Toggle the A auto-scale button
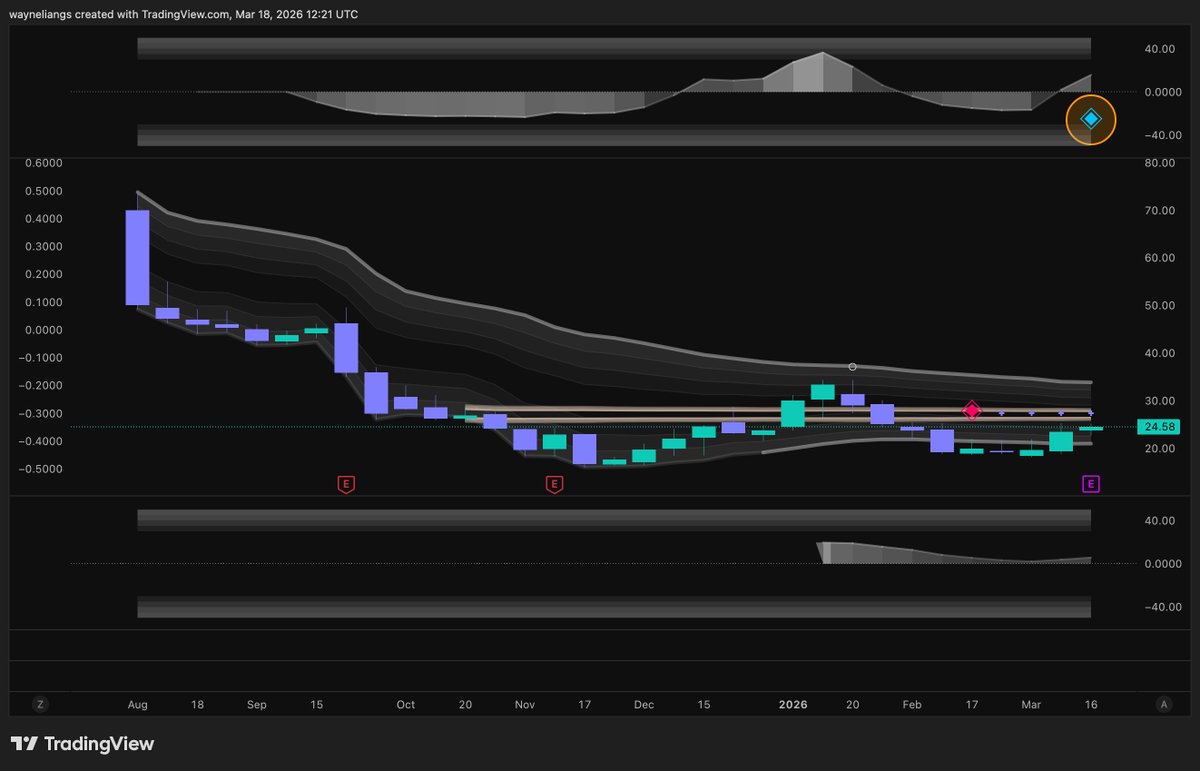 tap(1164, 704)
